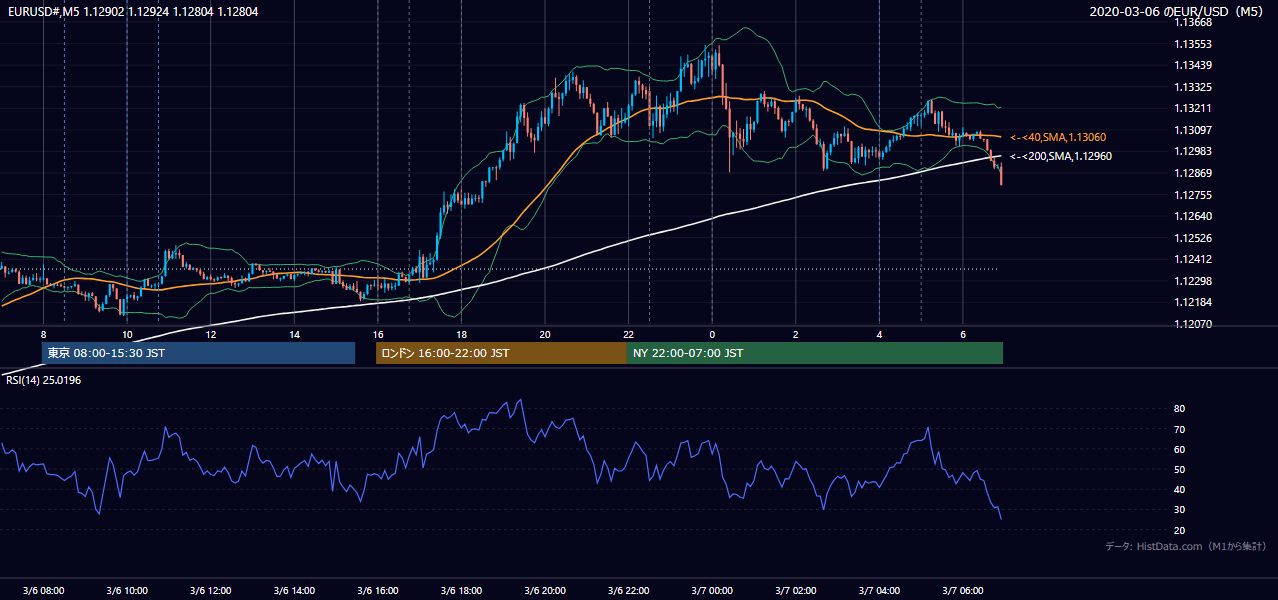Click the 200 SMA label showing 1.12960
This screenshot has width=1278, height=600.
1060,156
